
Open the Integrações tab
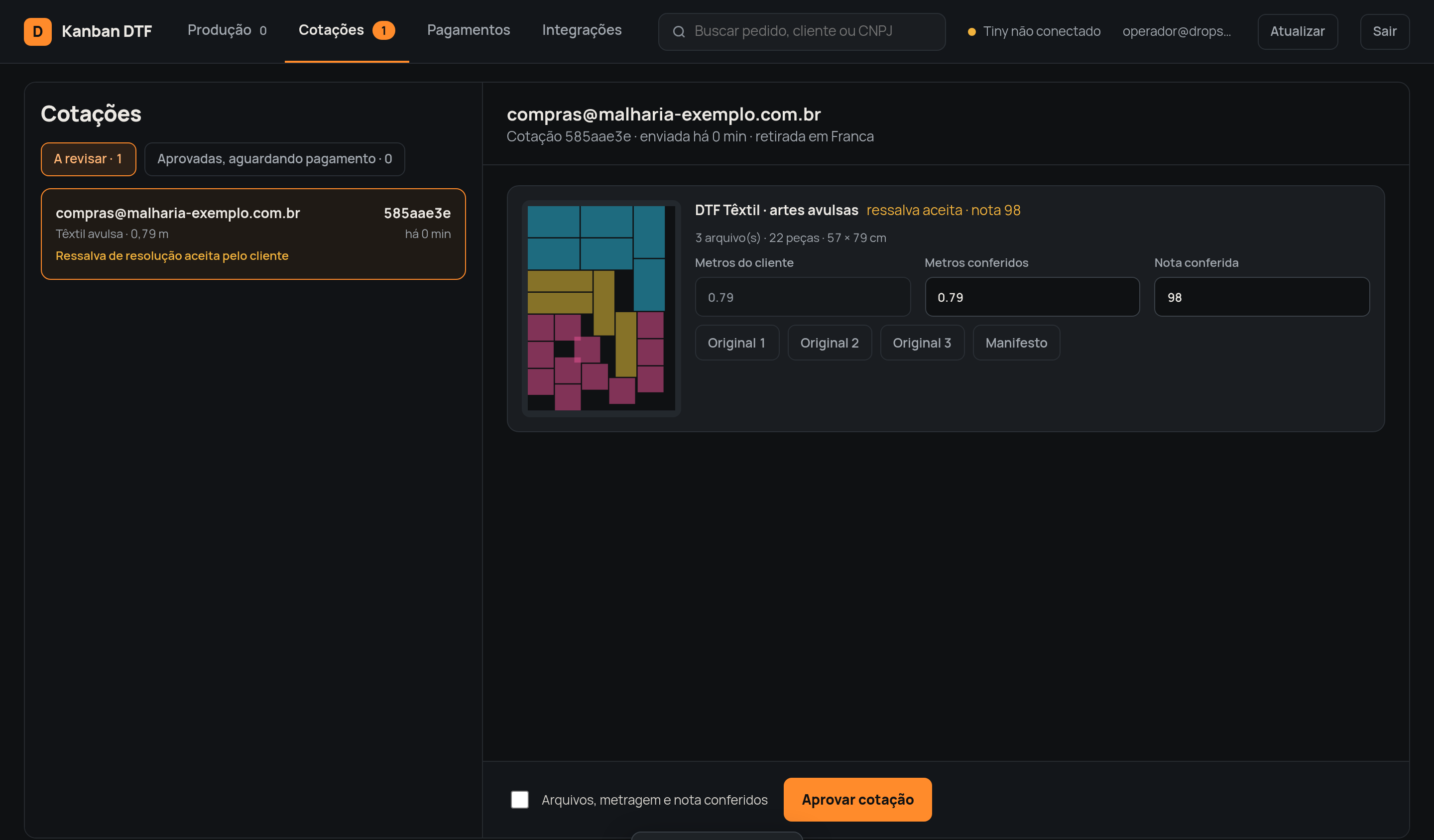582,30
